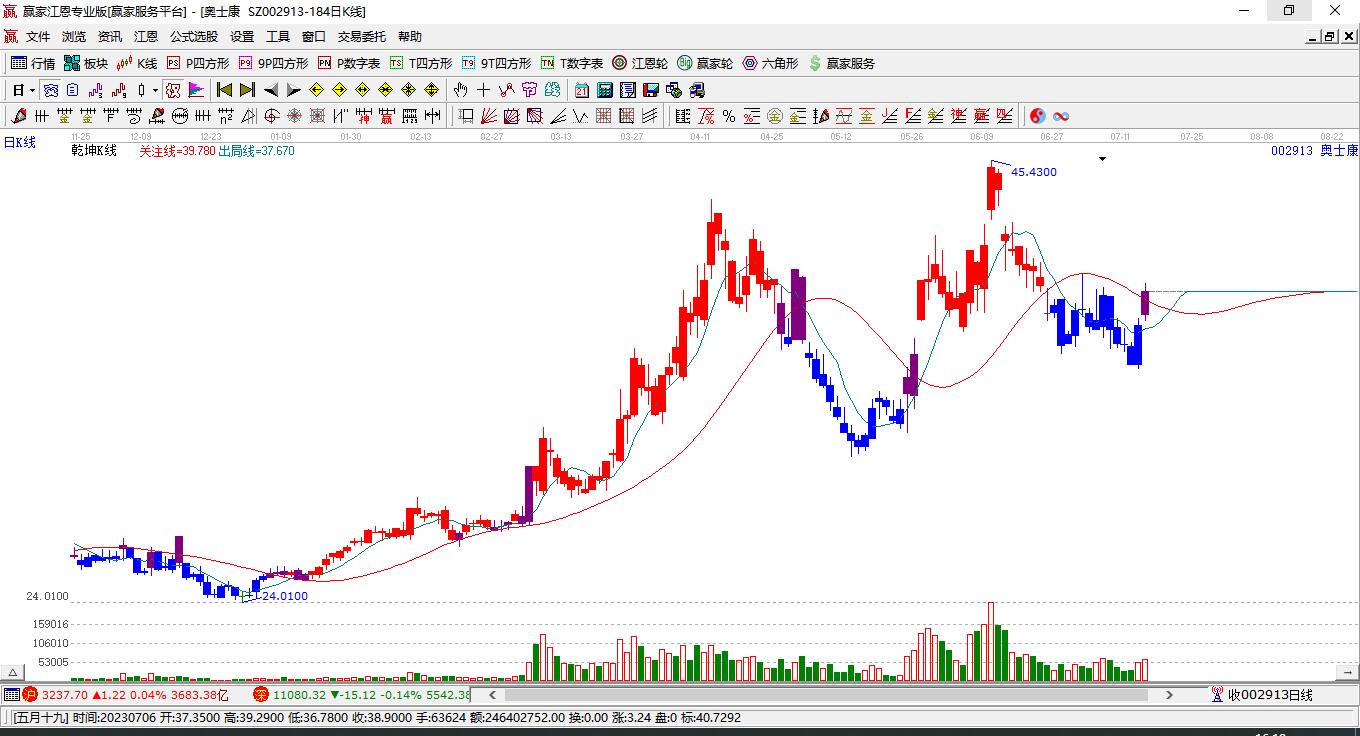Select the crosshair cursor tool
This screenshot has height=736, width=1360.
(x=484, y=90)
